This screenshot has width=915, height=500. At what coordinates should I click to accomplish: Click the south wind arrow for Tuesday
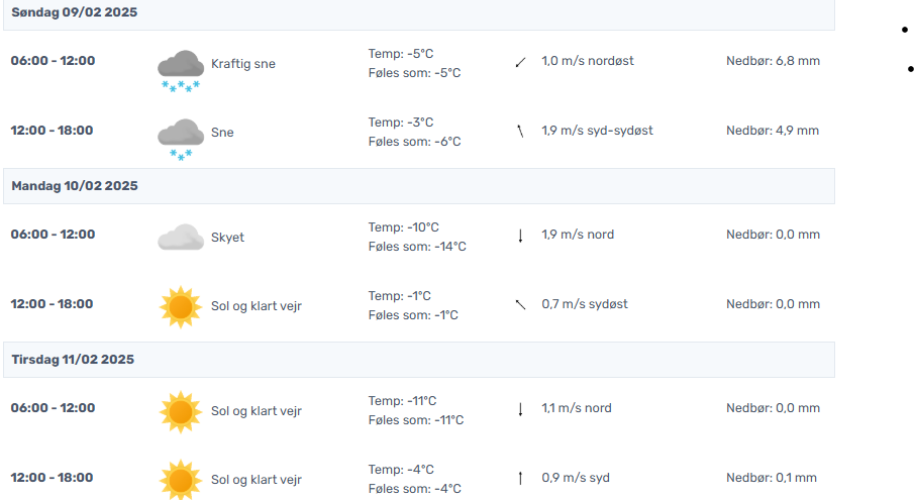click(520, 478)
